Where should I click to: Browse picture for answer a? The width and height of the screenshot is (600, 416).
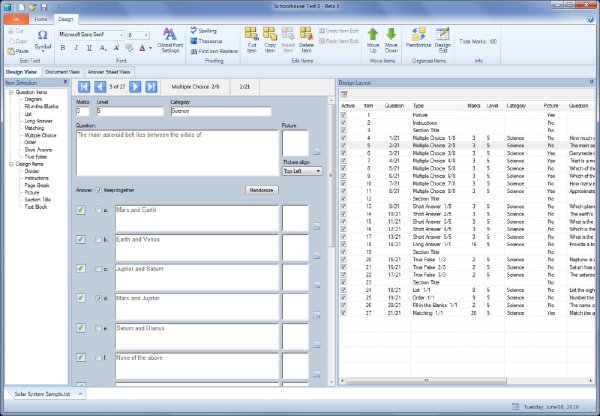click(x=316, y=227)
